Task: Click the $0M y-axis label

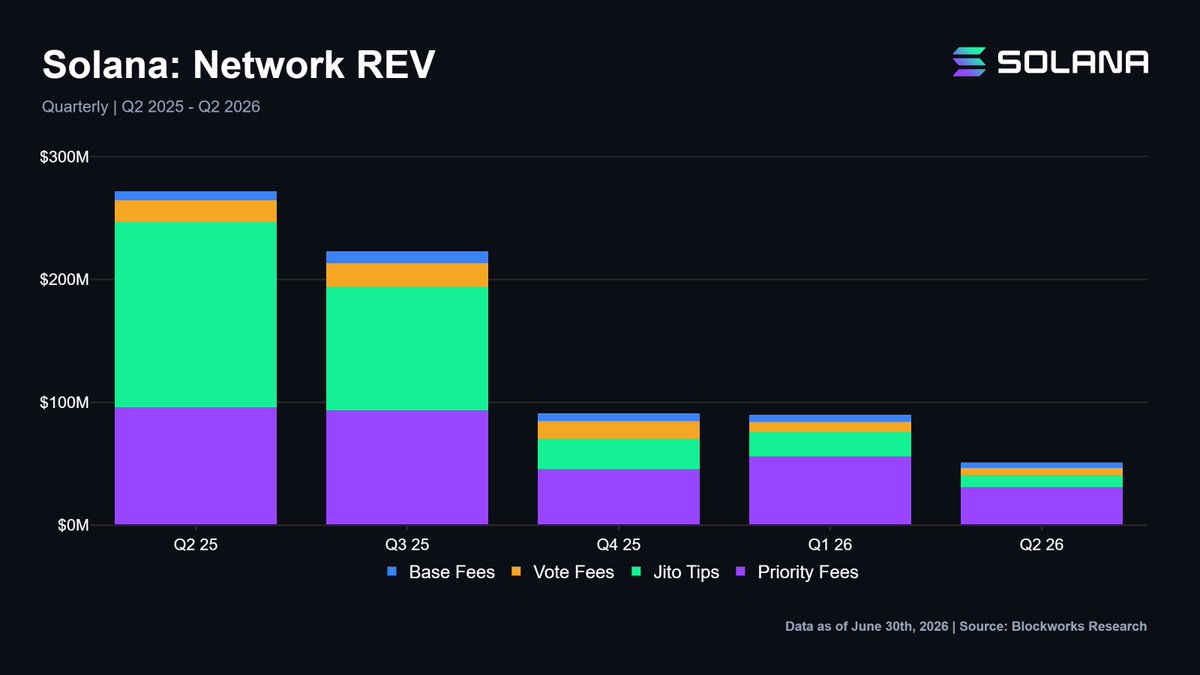Action: (x=72, y=525)
